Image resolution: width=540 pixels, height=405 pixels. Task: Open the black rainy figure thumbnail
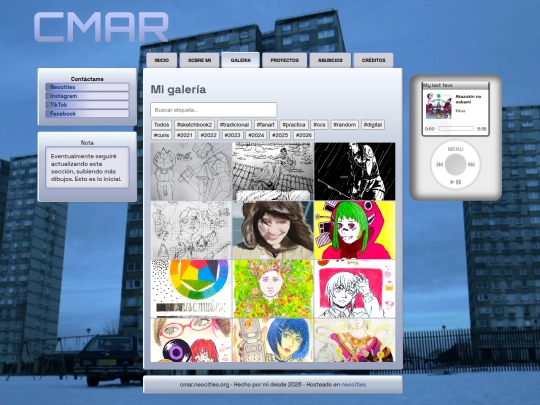354,172
